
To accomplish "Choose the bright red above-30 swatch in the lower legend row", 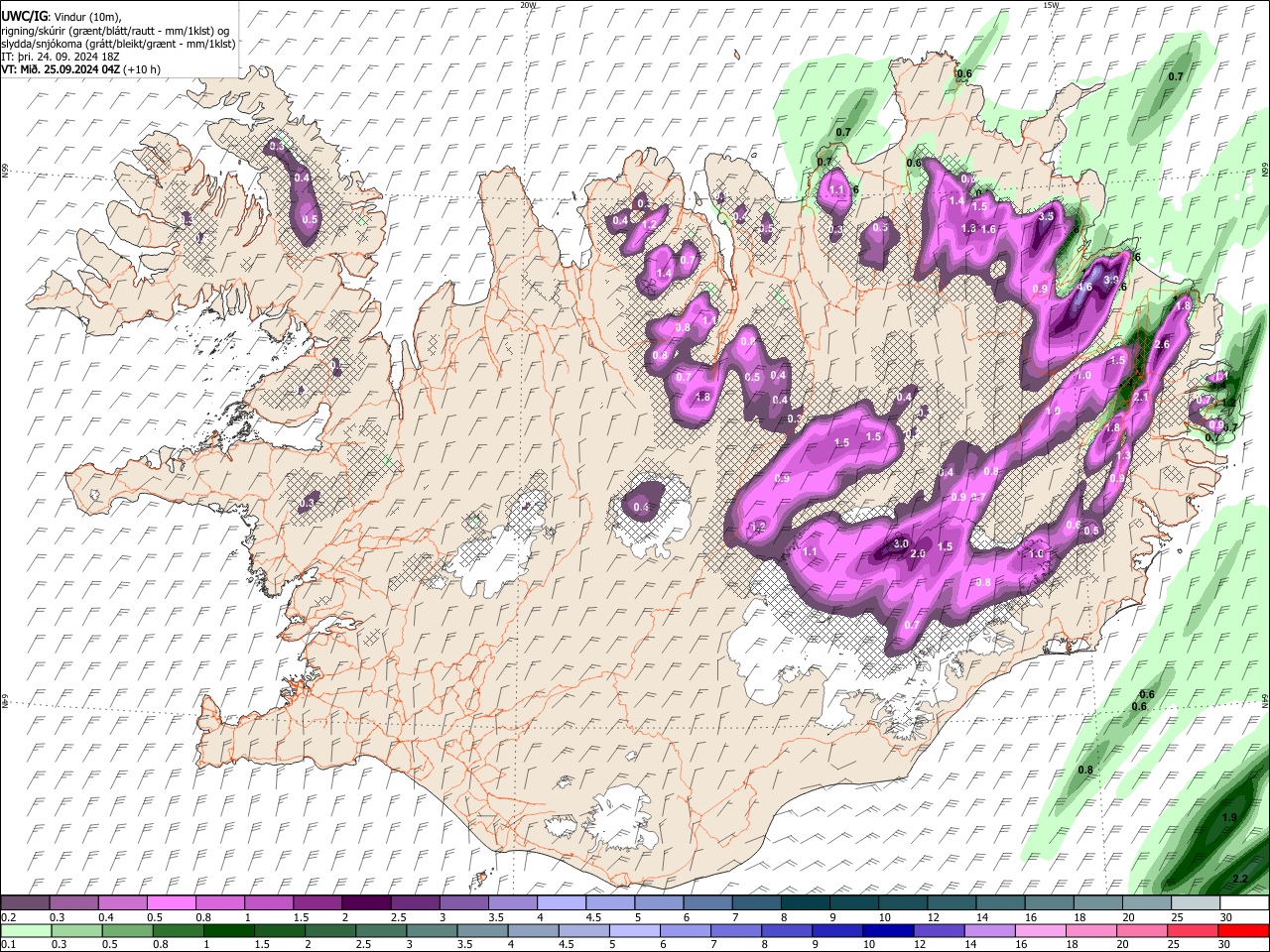I will coord(1243,931).
